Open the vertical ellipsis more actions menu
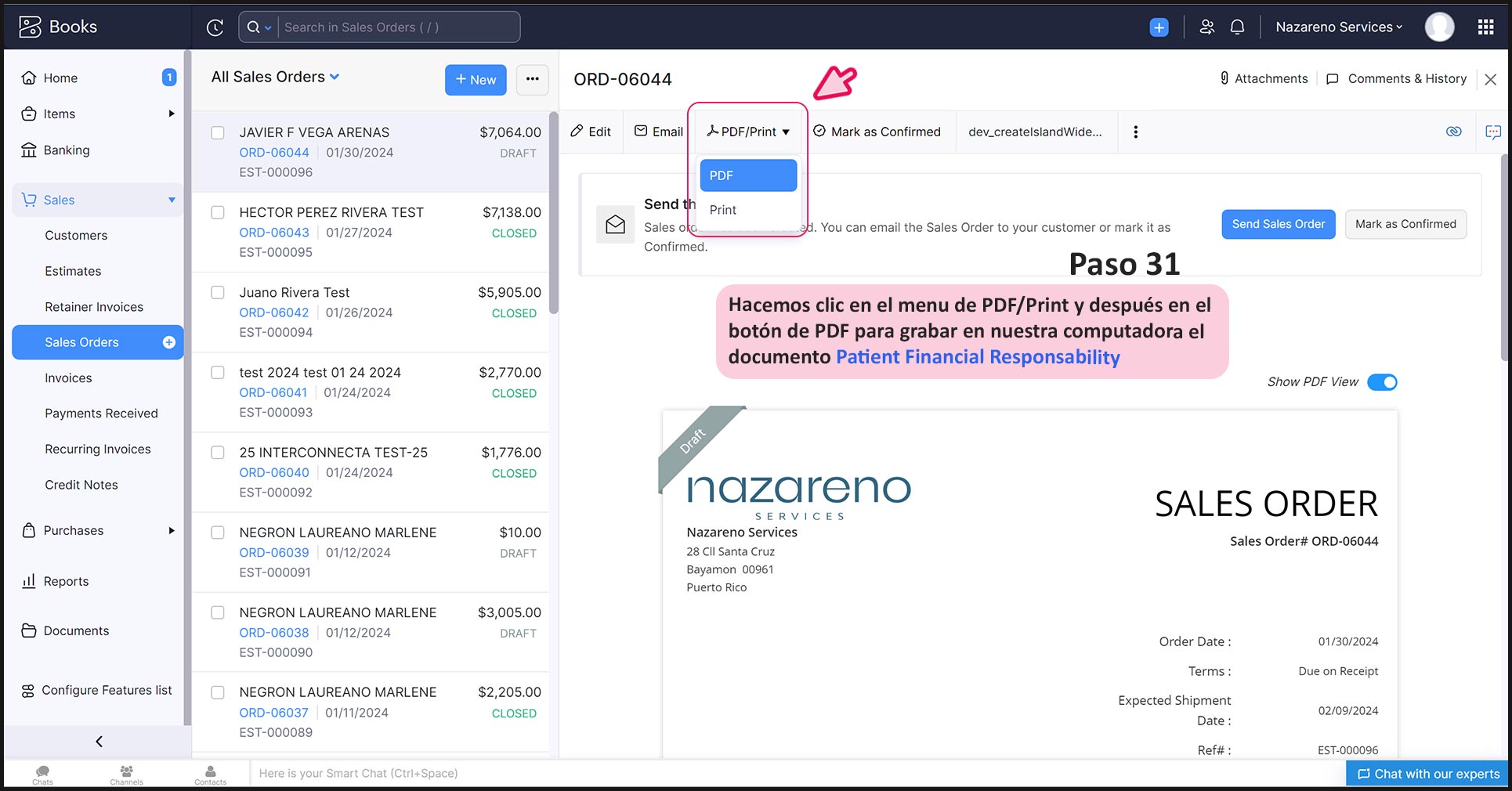 pos(1135,132)
